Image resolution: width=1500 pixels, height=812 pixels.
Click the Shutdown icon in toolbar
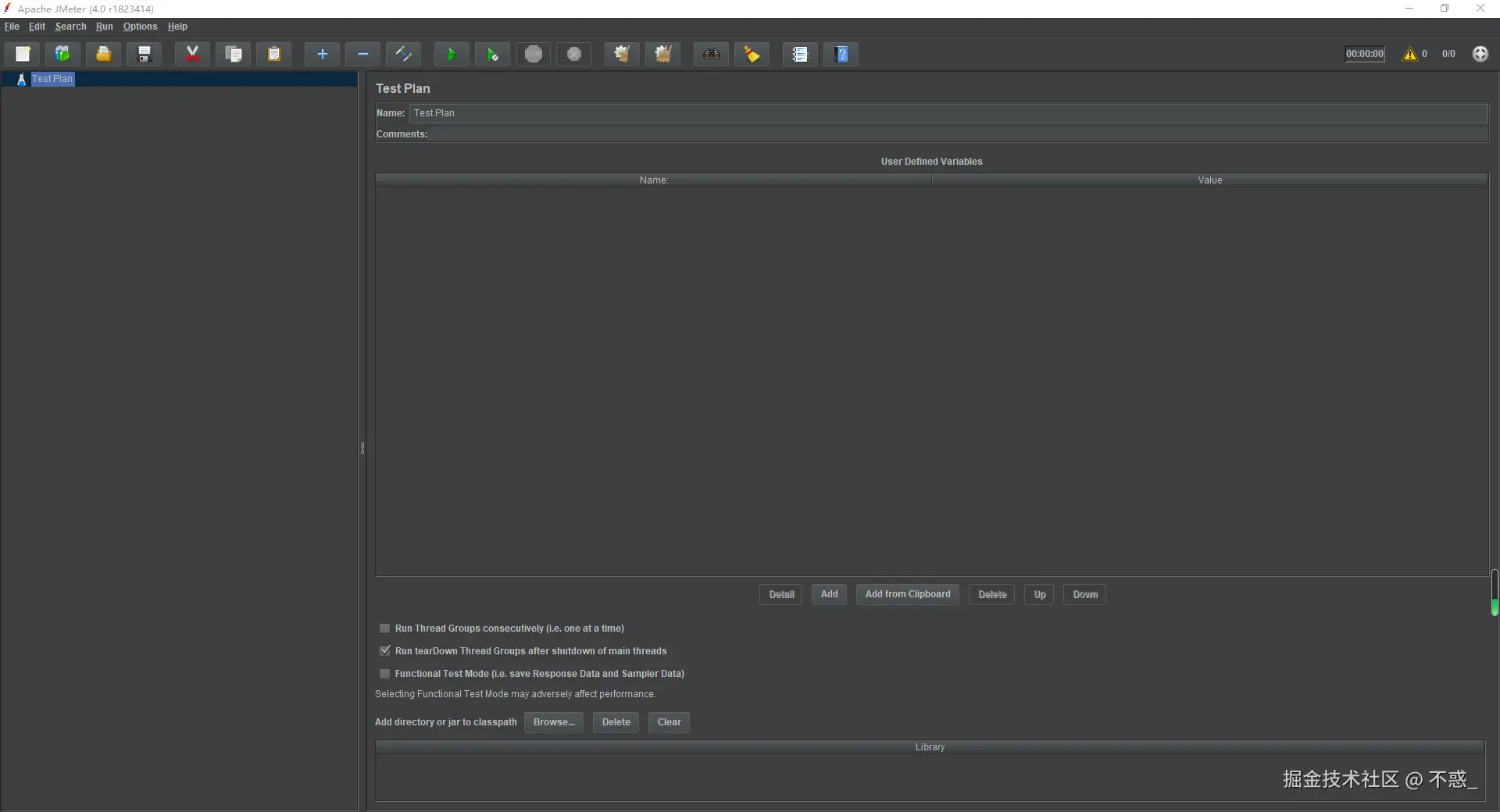574,54
